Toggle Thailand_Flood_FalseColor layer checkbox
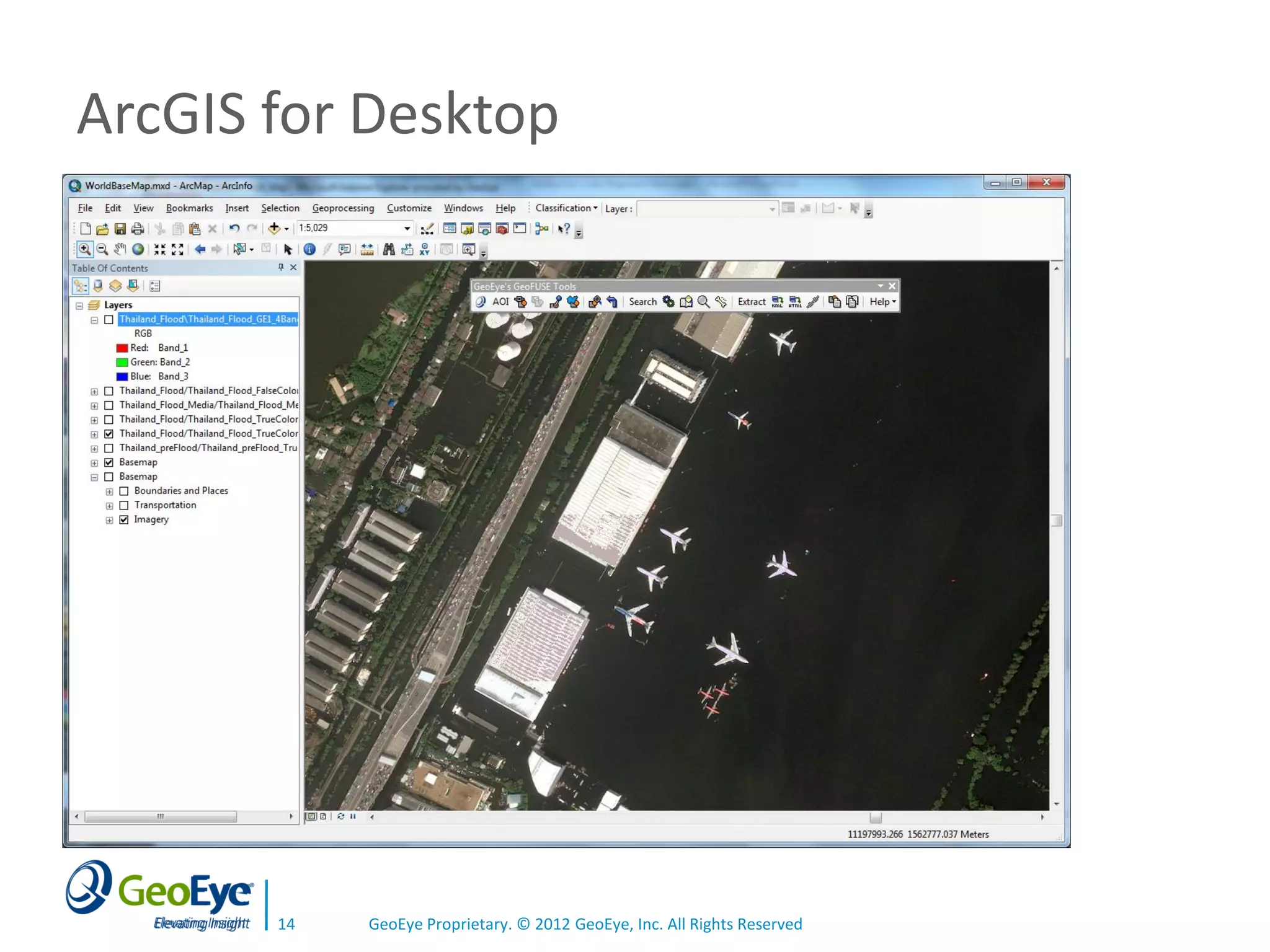Screen dimensions: 1270x952 pyautogui.click(x=109, y=391)
